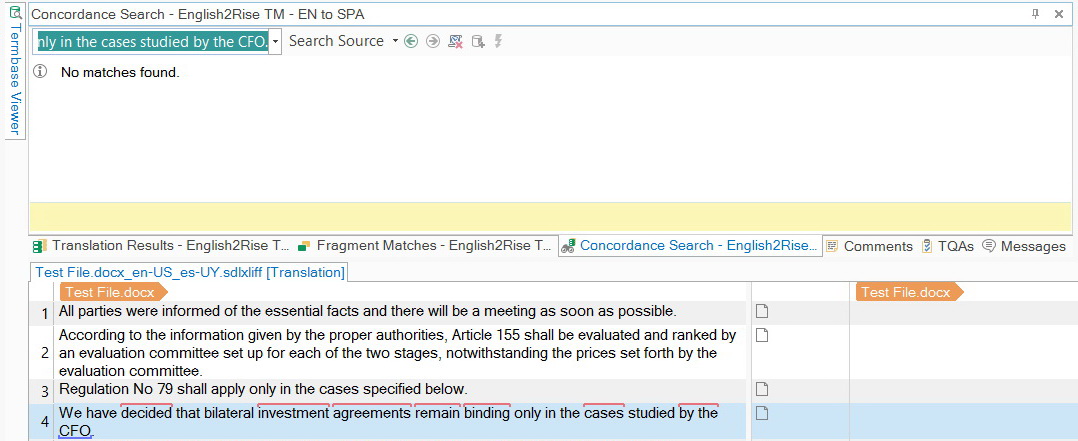The image size is (1078, 441).
Task: Click the clear concordance results icon
Action: [x=455, y=41]
